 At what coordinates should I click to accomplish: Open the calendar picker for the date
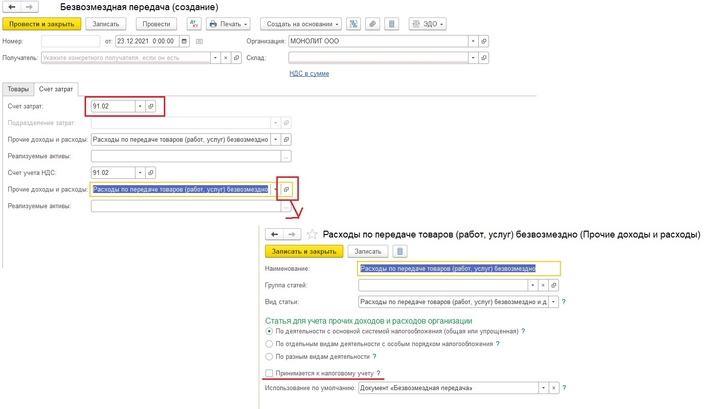tap(184, 41)
